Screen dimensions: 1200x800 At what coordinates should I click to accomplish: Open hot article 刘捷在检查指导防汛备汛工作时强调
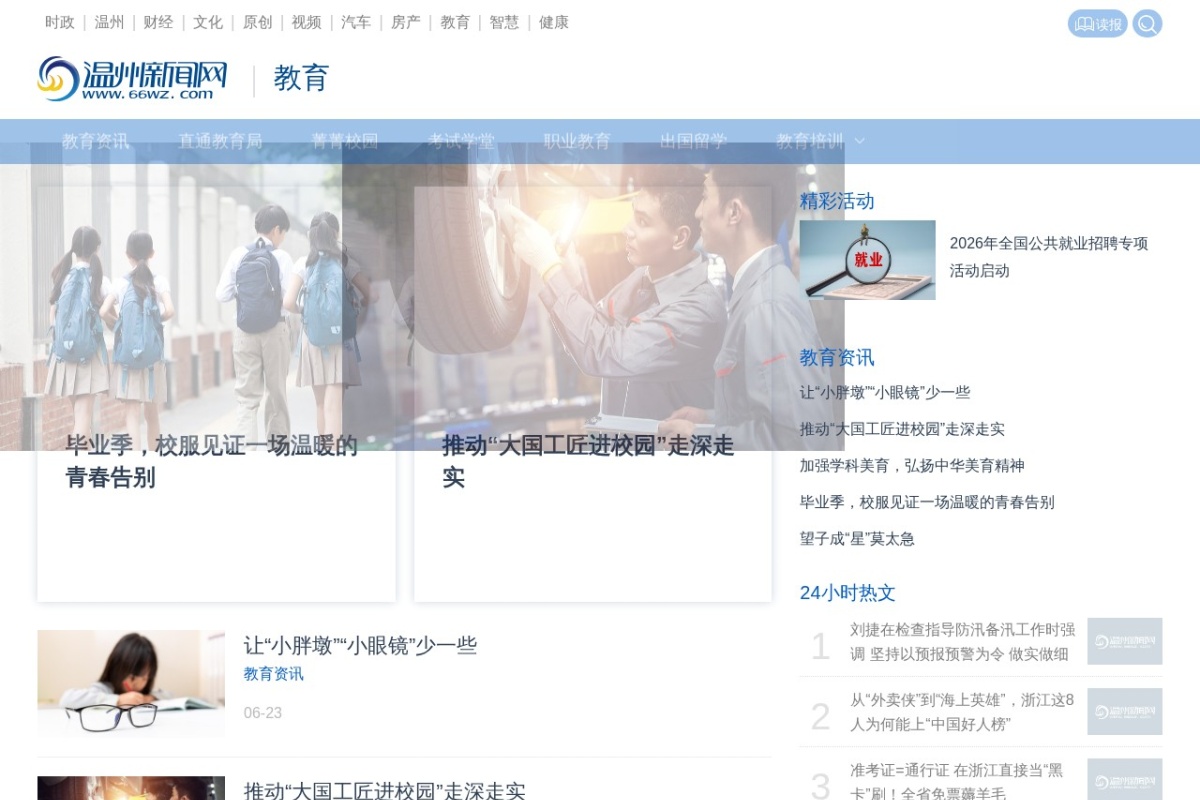[963, 642]
